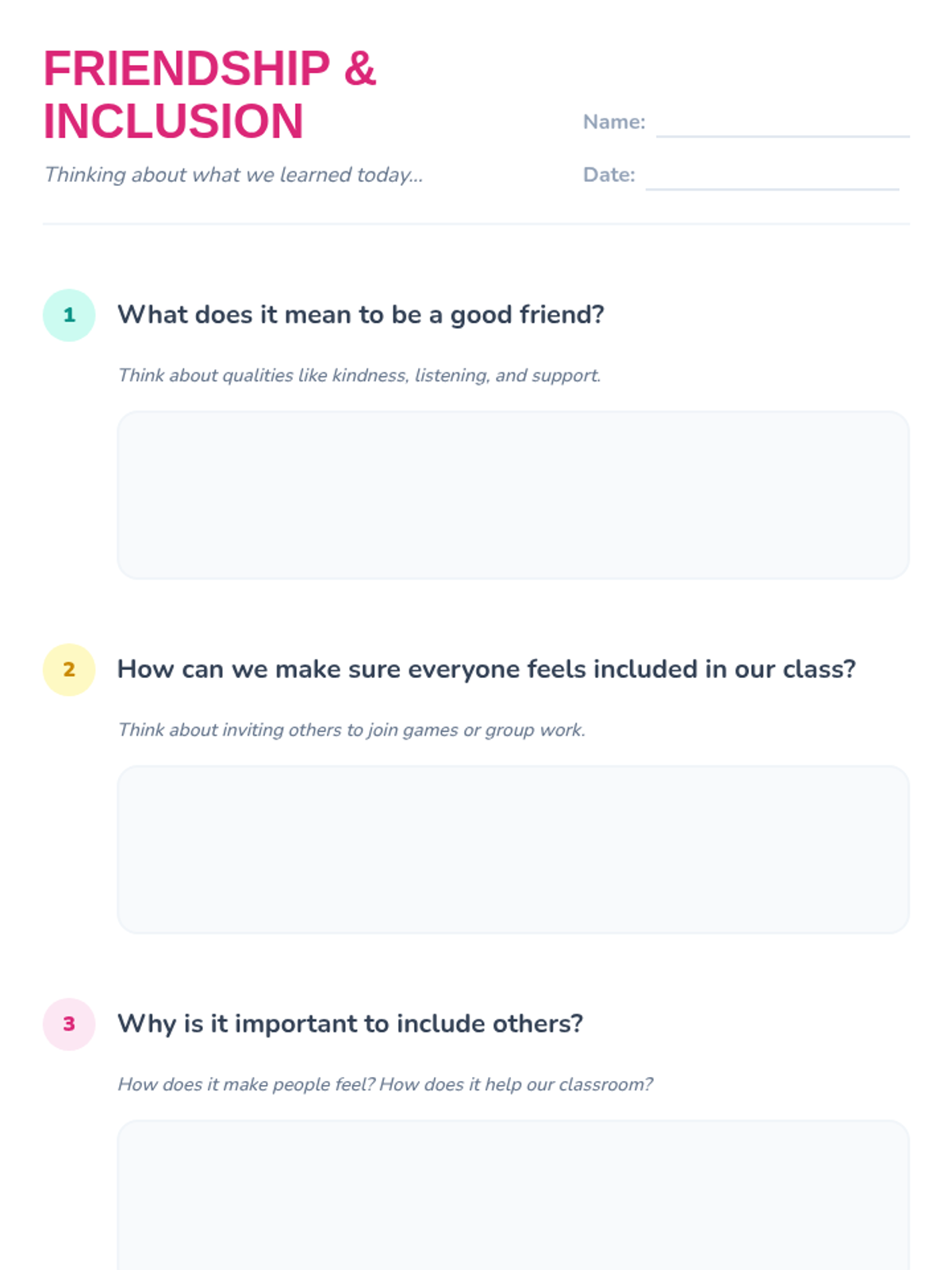The image size is (952, 1270).
Task: Click the answer box for question 2
Action: click(512, 849)
